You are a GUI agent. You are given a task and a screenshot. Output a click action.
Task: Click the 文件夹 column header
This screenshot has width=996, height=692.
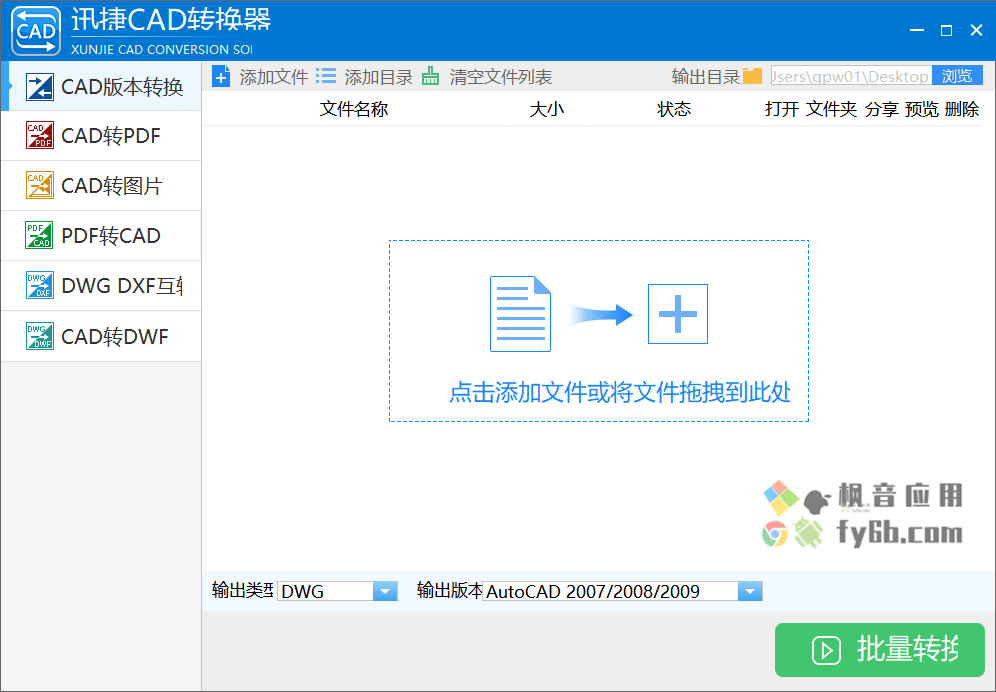click(832, 109)
